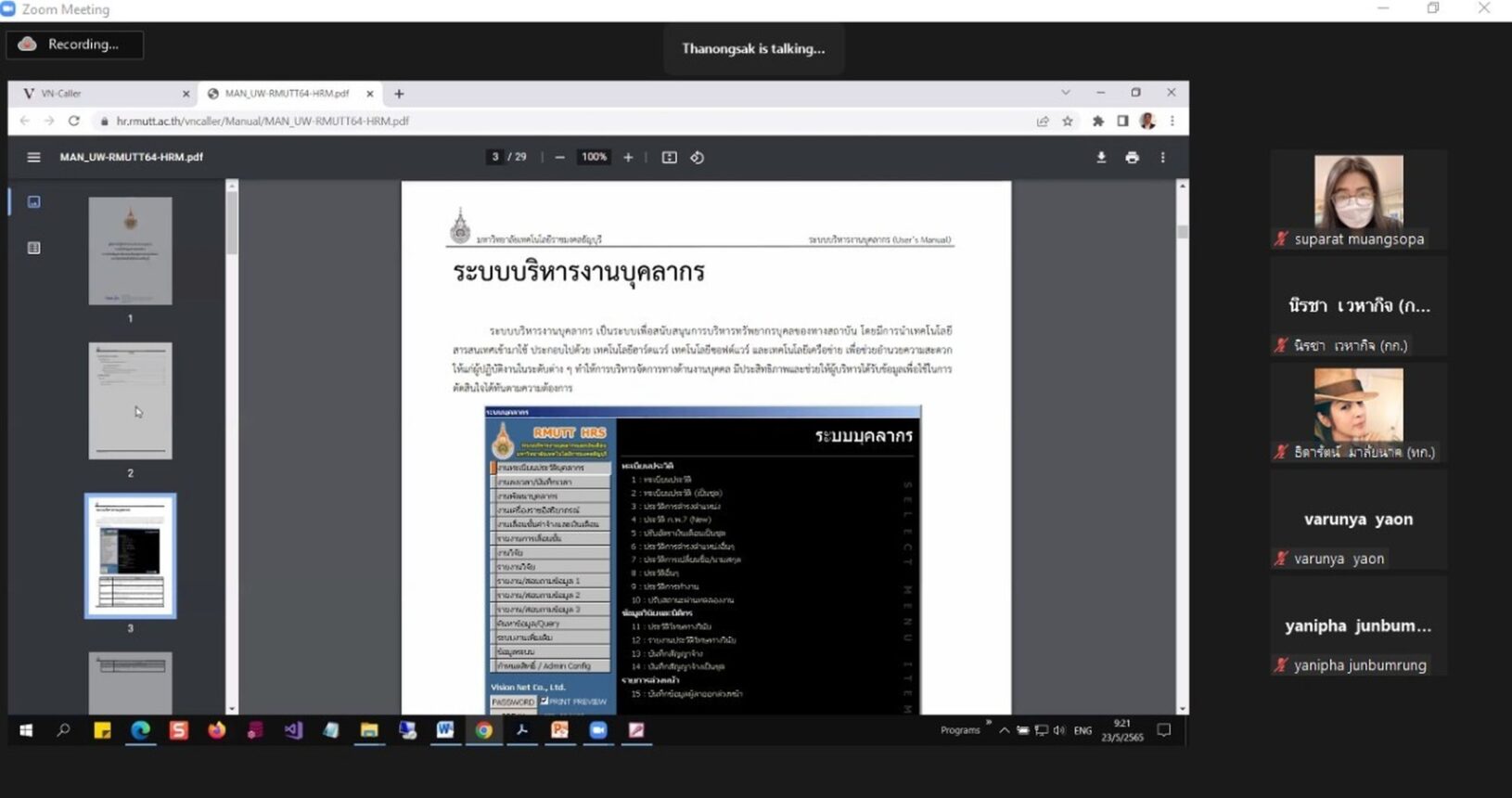Open Adobe Acrobat from taskbar
Screen dimensions: 1512x798
pos(521,730)
